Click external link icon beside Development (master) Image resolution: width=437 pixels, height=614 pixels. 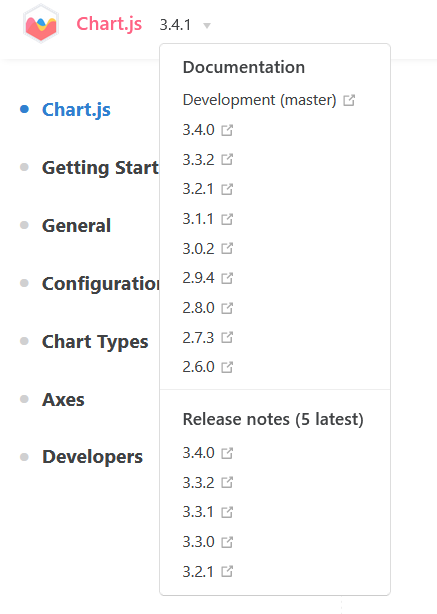(x=349, y=100)
